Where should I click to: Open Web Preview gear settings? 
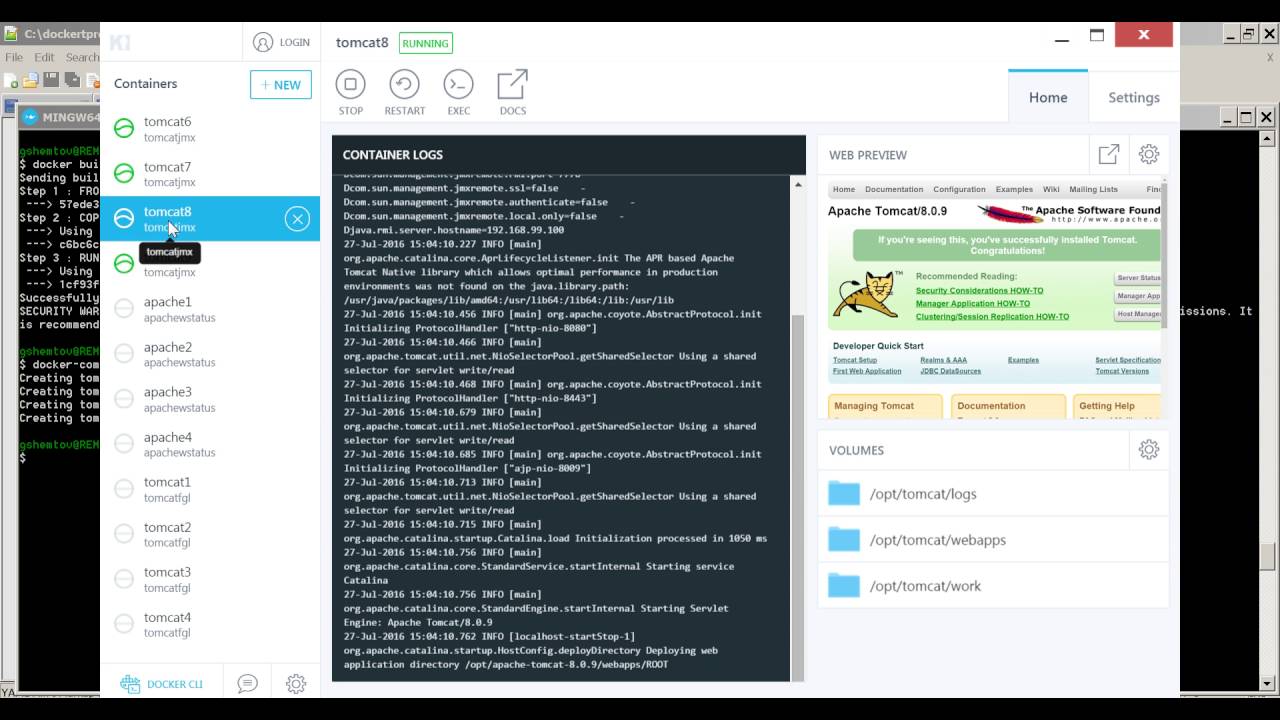click(1149, 154)
